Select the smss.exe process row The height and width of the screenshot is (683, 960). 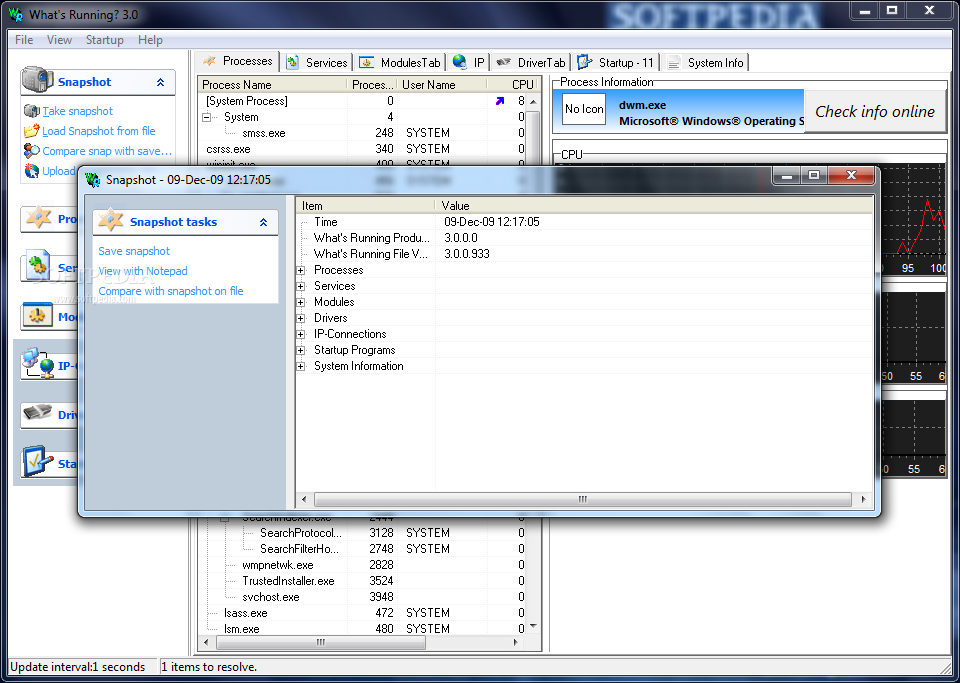(x=363, y=133)
